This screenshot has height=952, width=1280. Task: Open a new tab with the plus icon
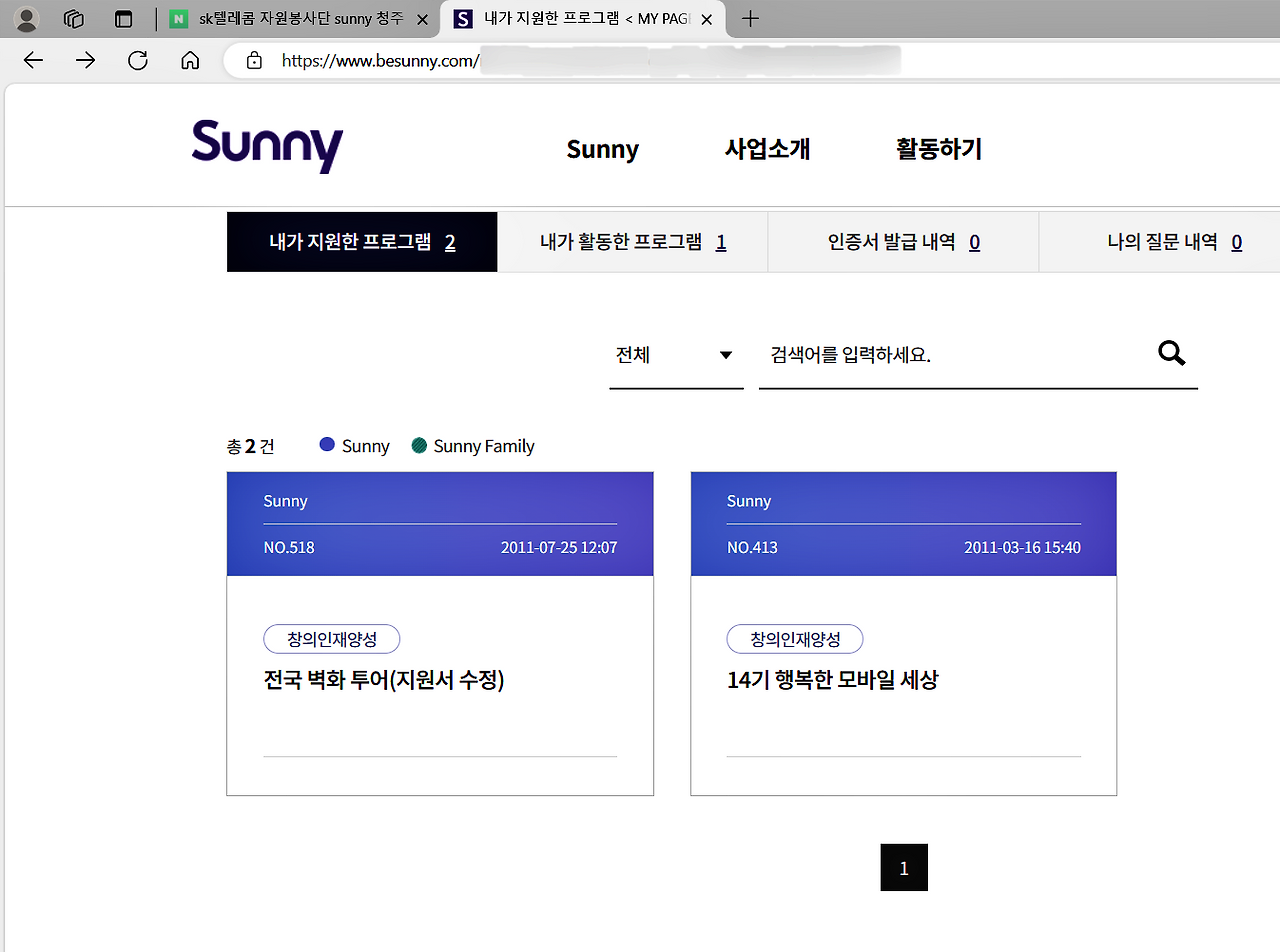[750, 19]
